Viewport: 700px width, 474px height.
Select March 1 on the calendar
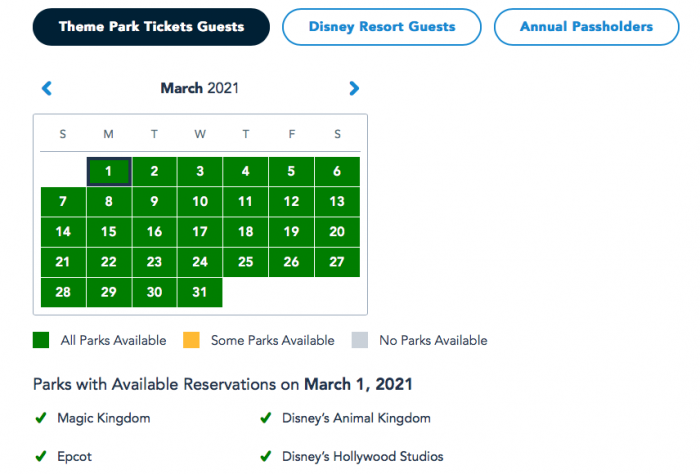109,171
